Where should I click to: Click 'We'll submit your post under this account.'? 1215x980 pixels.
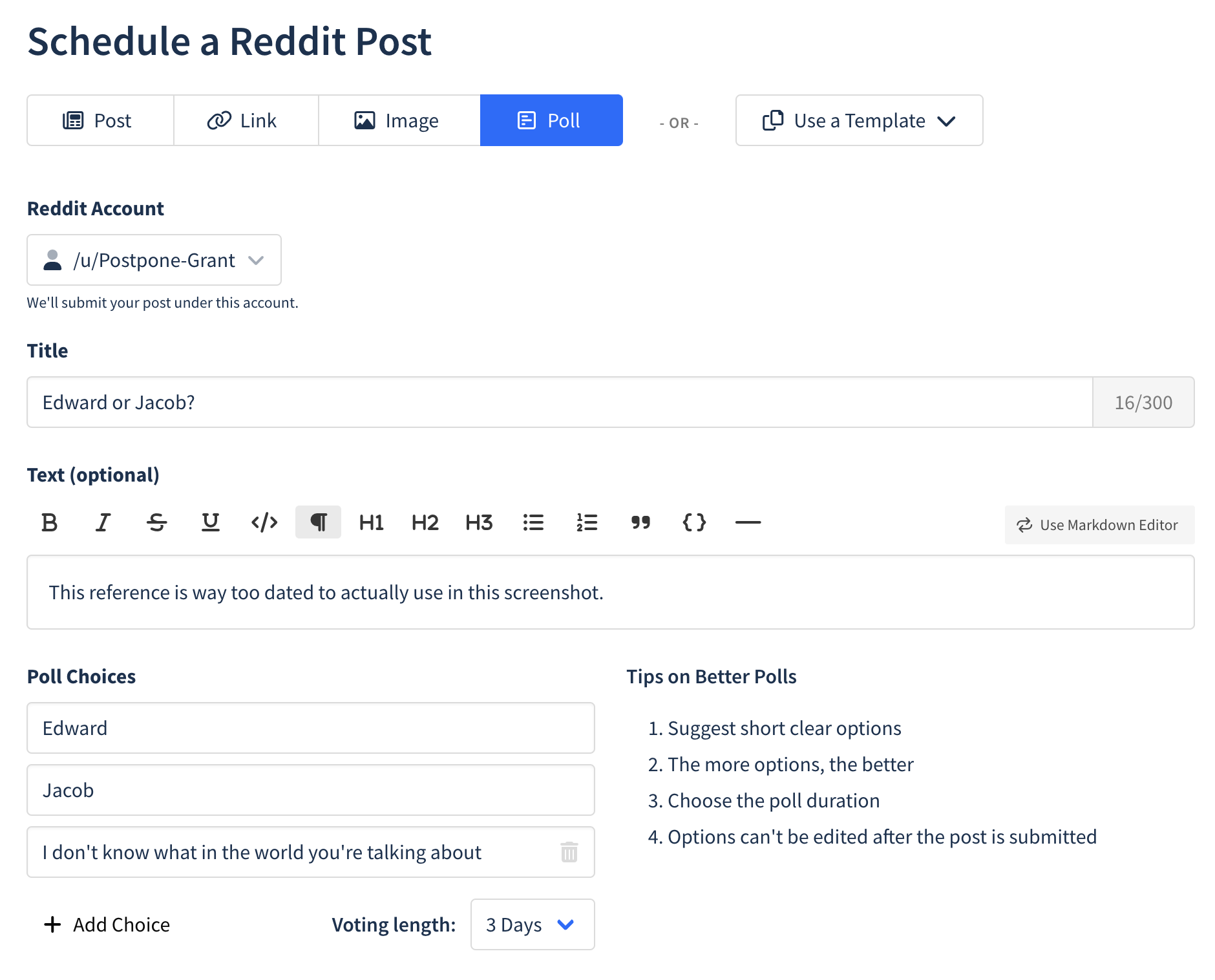162,303
